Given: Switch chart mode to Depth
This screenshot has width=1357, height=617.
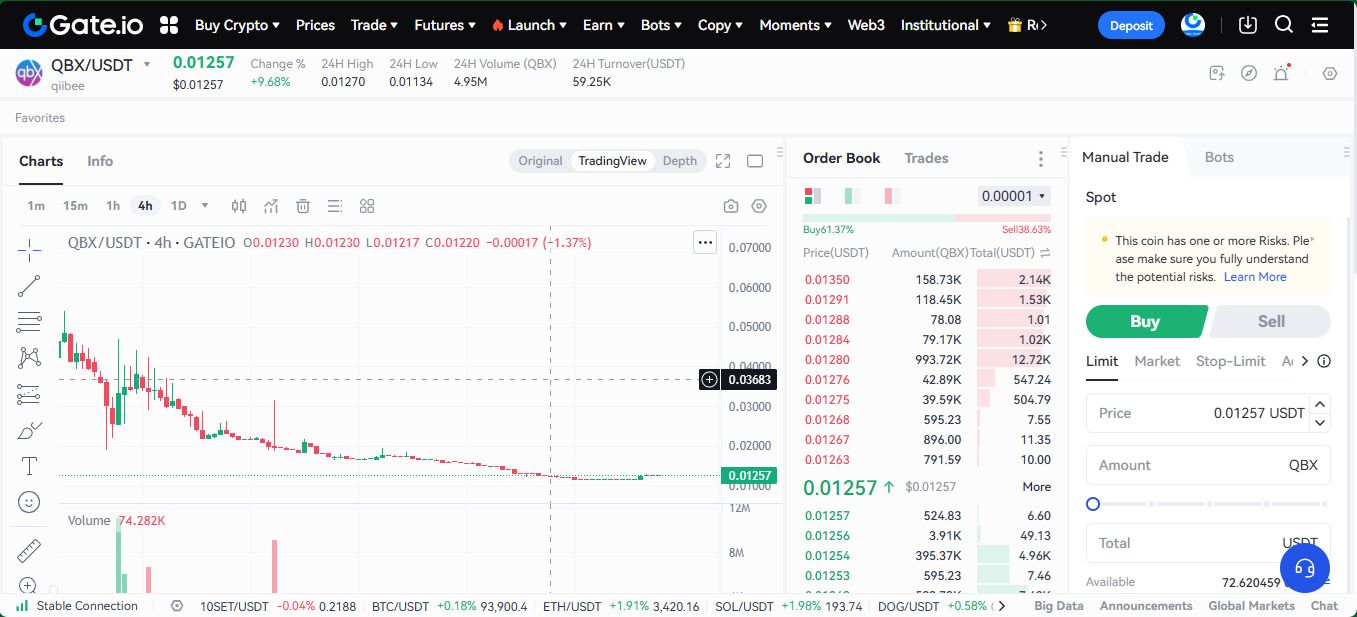Looking at the screenshot, I should [680, 161].
